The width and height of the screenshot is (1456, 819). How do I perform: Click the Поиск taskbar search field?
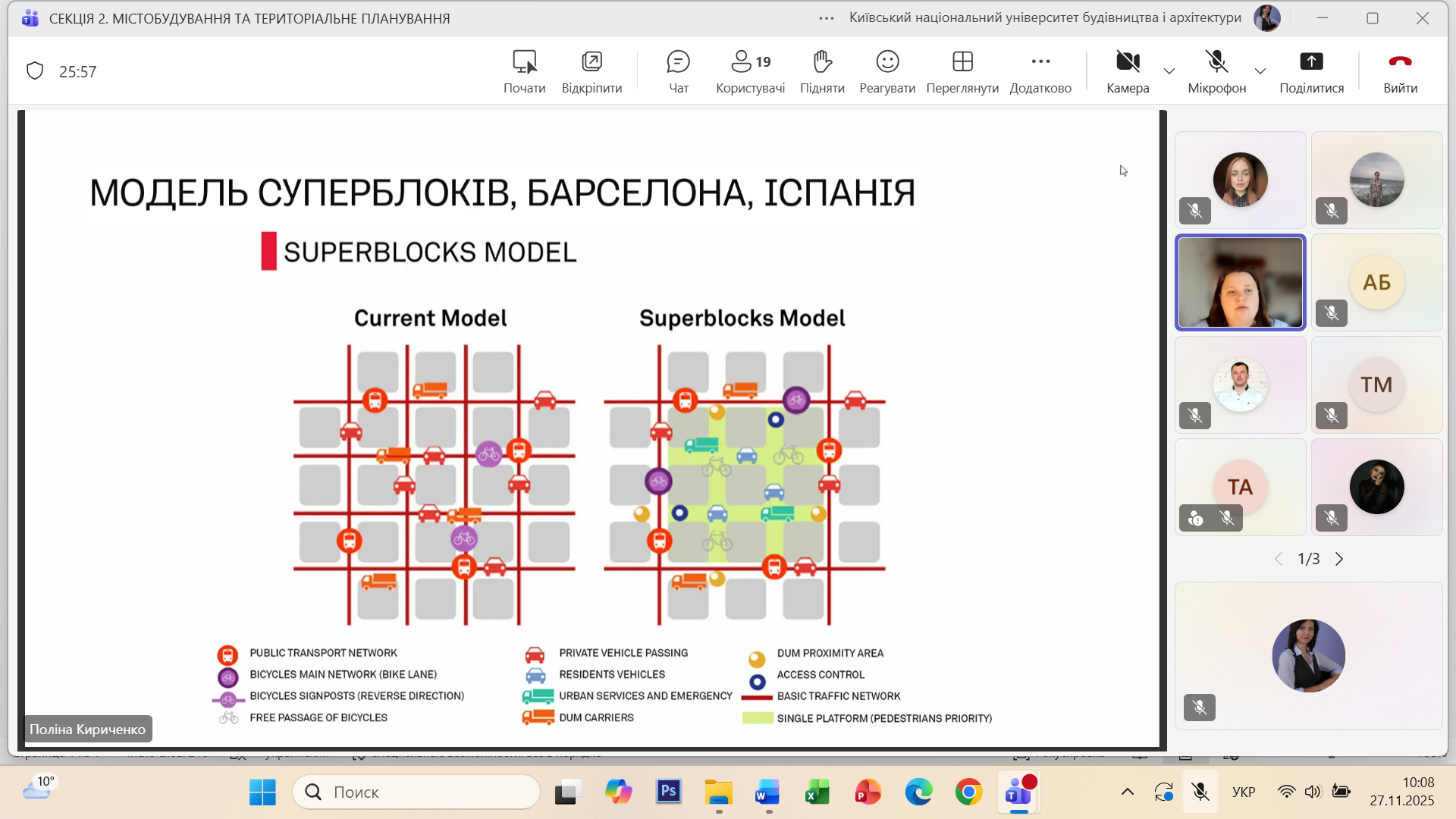click(x=417, y=792)
